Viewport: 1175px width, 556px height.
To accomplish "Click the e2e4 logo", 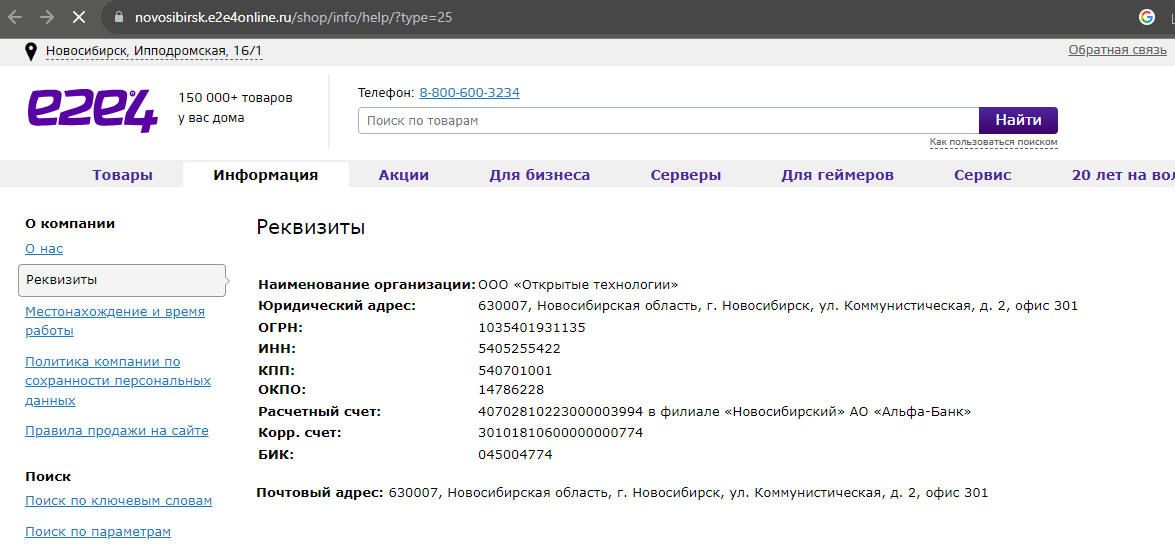I will coord(92,110).
